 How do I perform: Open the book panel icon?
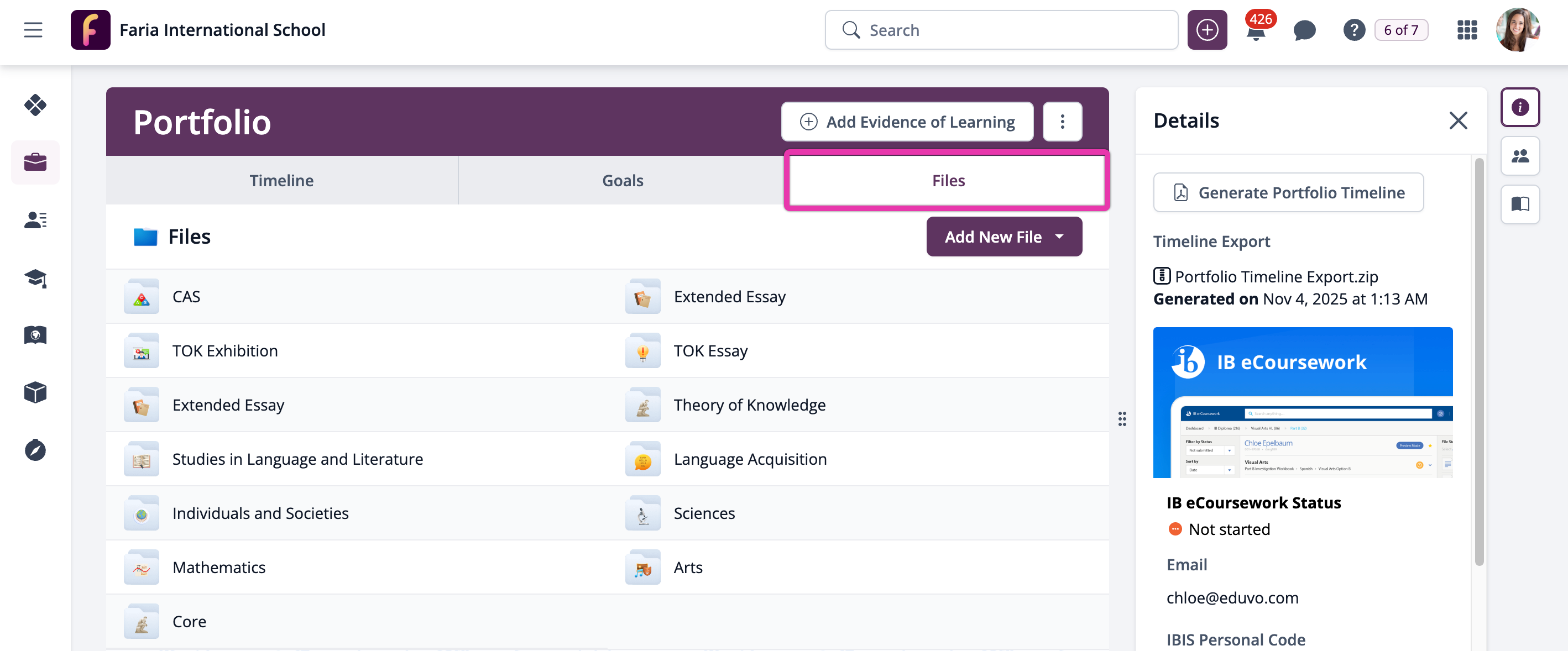1519,204
